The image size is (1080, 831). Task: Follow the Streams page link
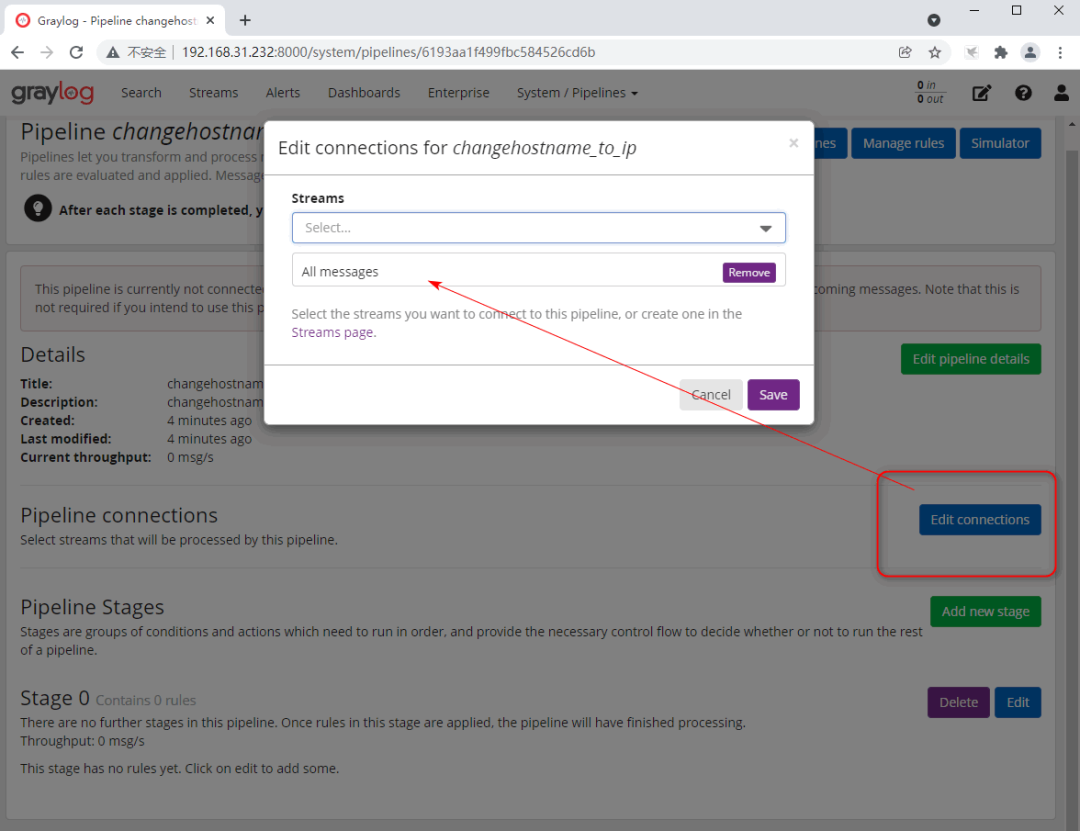[x=333, y=332]
